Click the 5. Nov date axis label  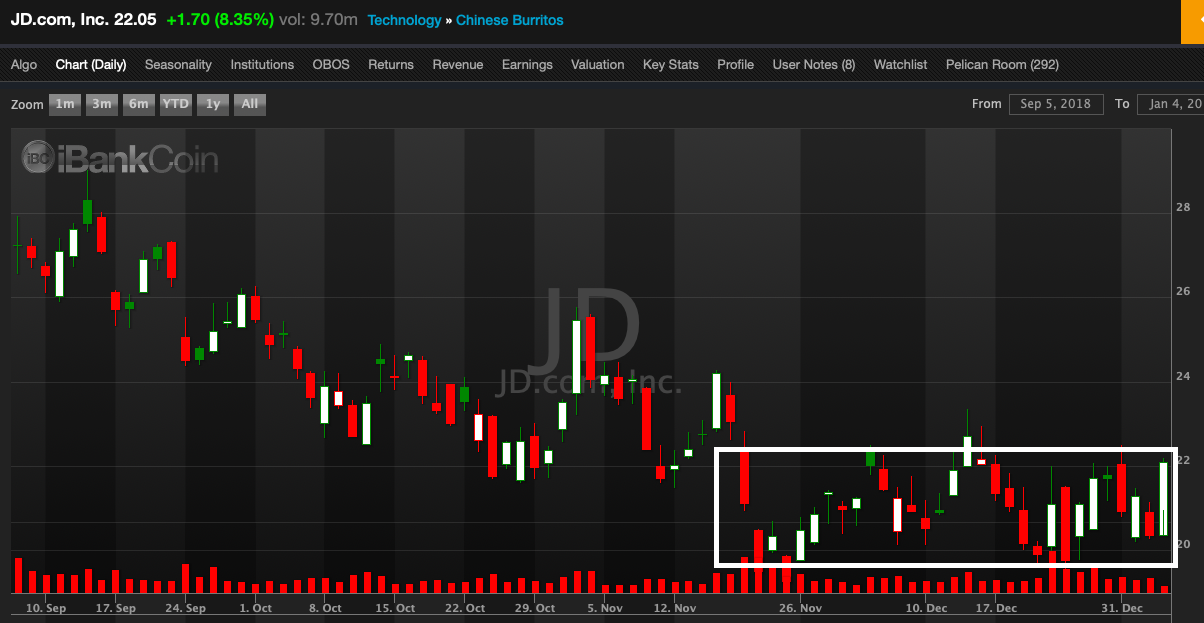604,608
